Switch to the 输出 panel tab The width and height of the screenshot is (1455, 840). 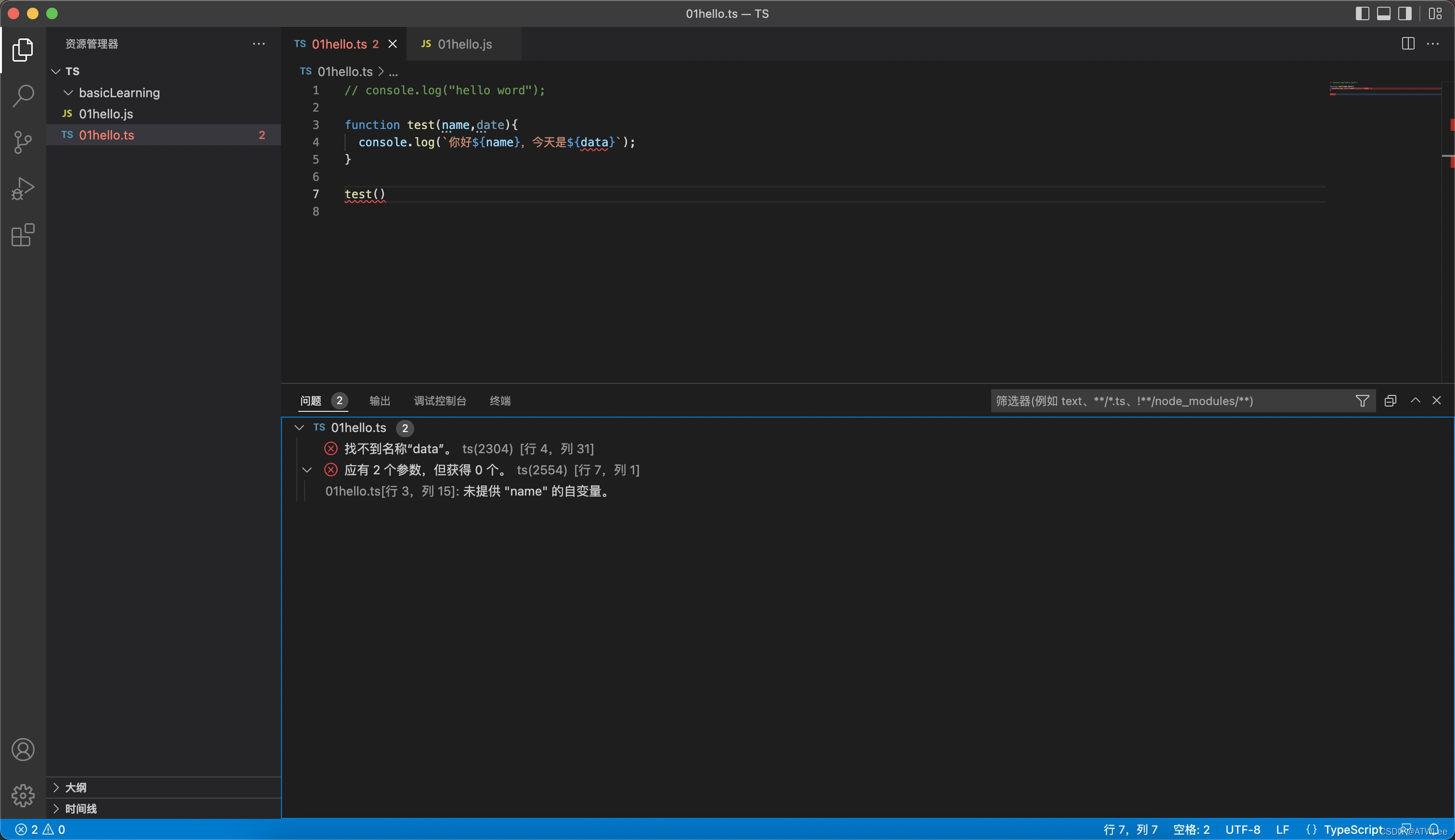380,400
